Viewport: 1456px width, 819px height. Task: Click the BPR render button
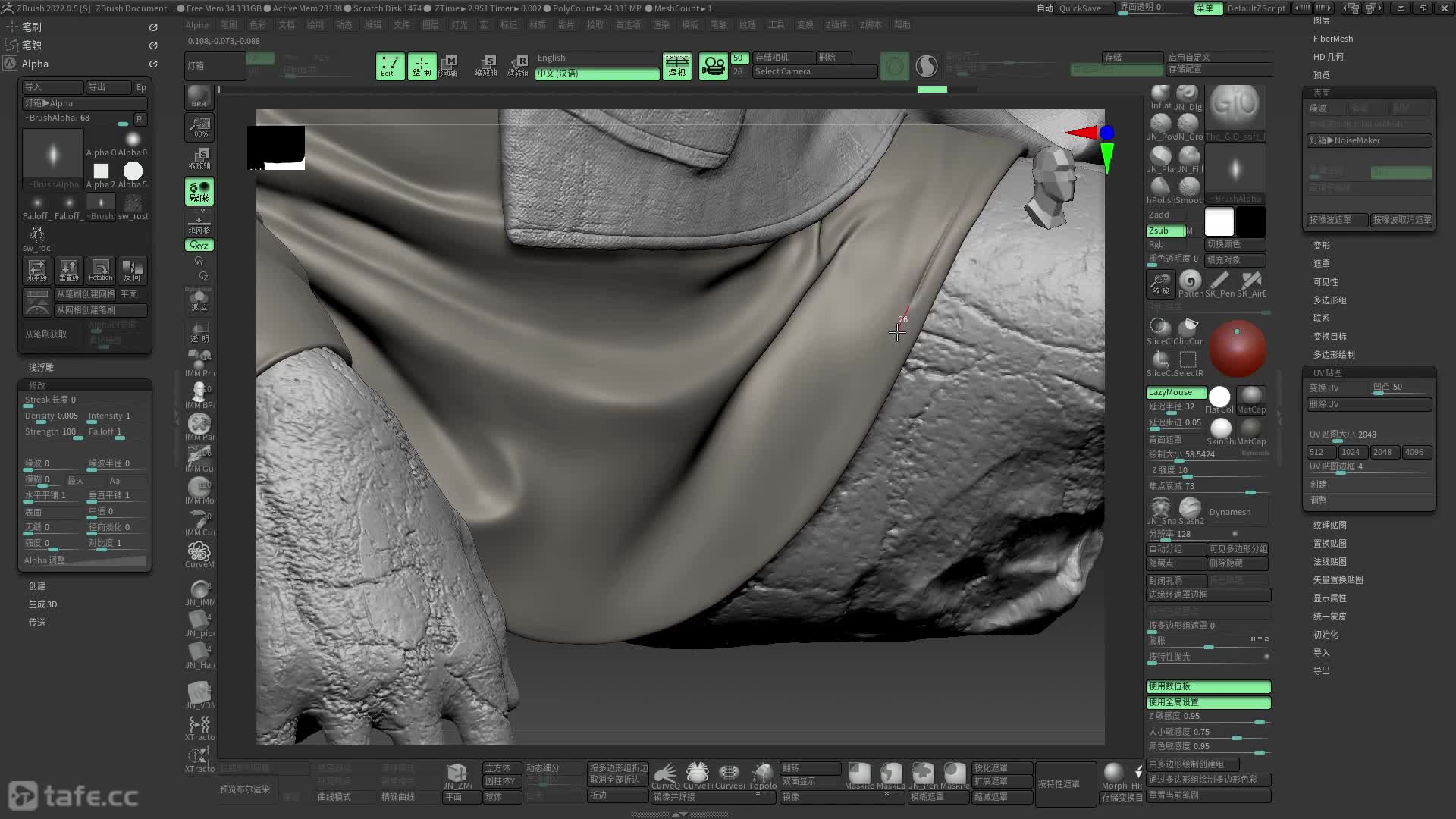coord(199,97)
